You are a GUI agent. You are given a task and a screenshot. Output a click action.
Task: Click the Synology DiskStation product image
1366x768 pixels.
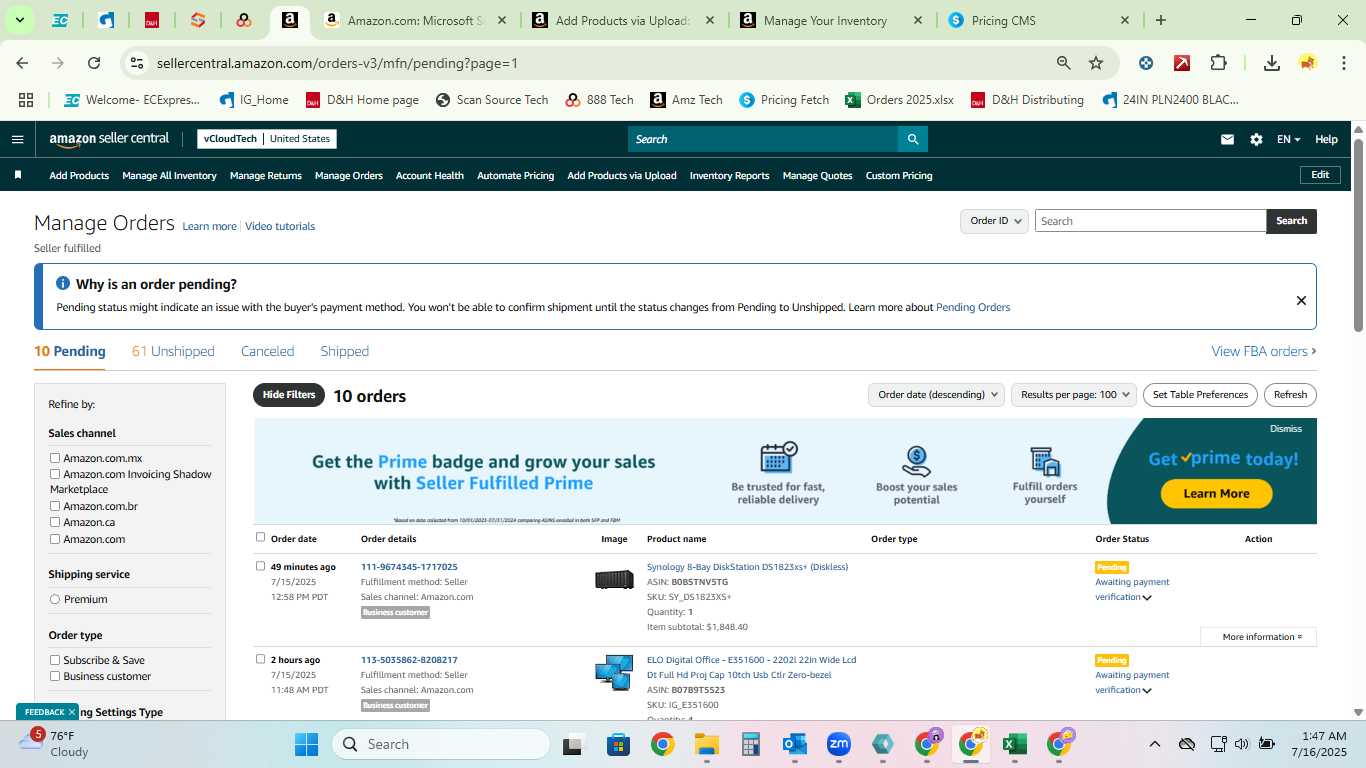tap(614, 579)
